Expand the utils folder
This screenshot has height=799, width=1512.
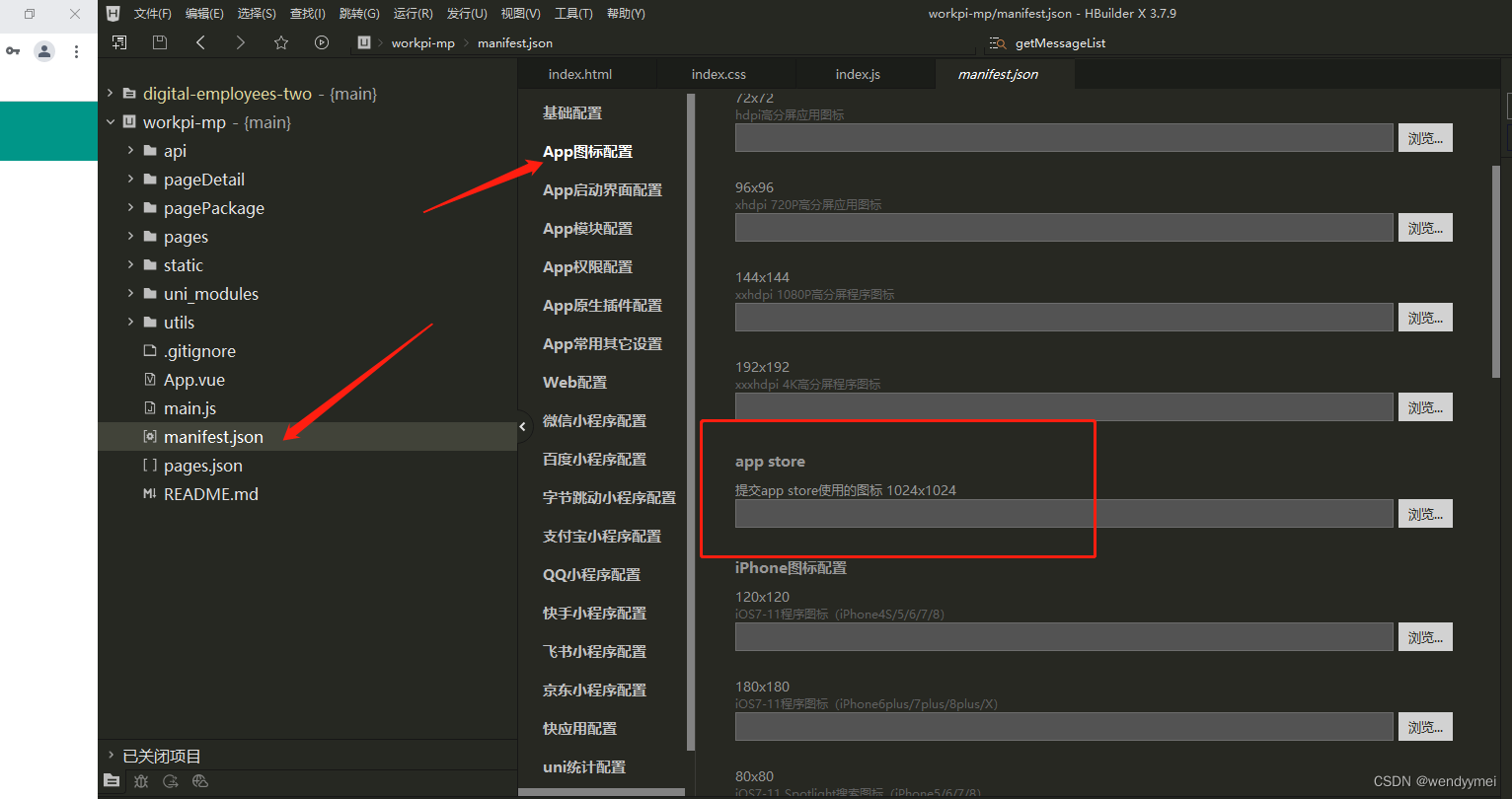[x=130, y=323]
